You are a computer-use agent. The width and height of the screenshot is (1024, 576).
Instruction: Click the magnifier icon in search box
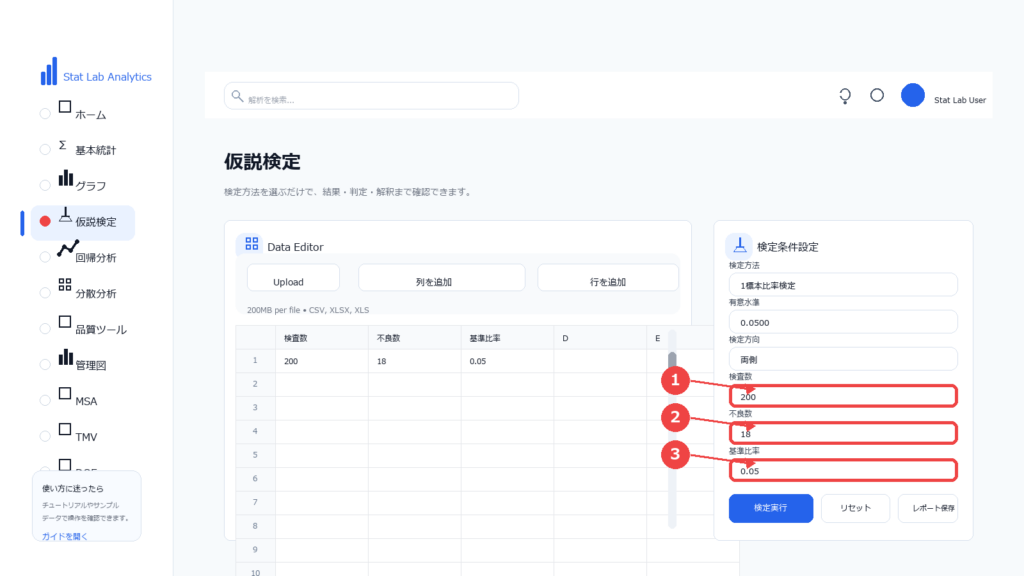(x=237, y=96)
